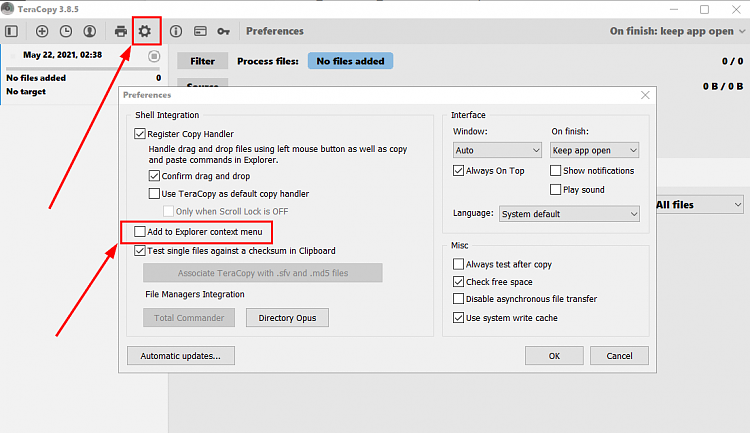
Task: Click the user profile icon in toolbar
Action: pyautogui.click(x=89, y=31)
